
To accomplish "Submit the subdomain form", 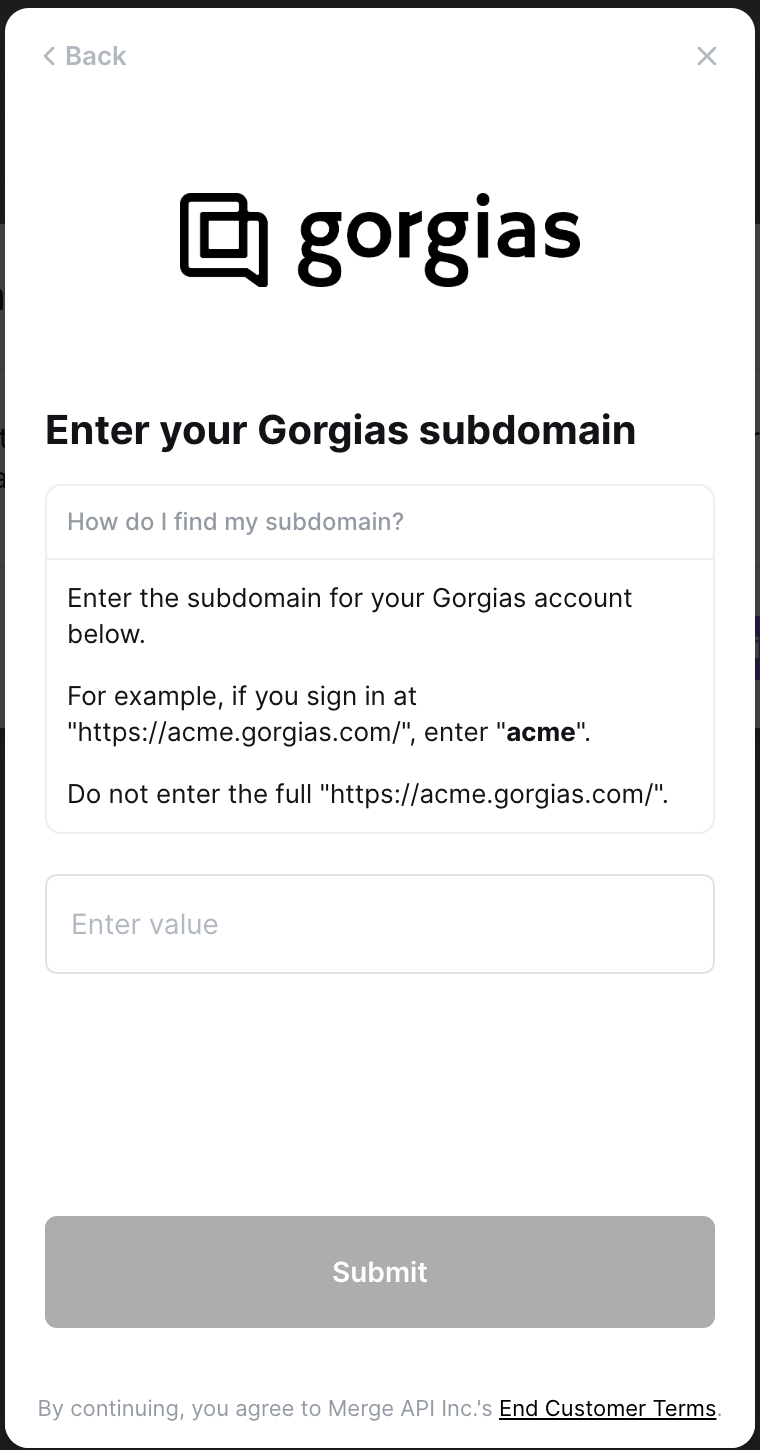I will 380,1272.
